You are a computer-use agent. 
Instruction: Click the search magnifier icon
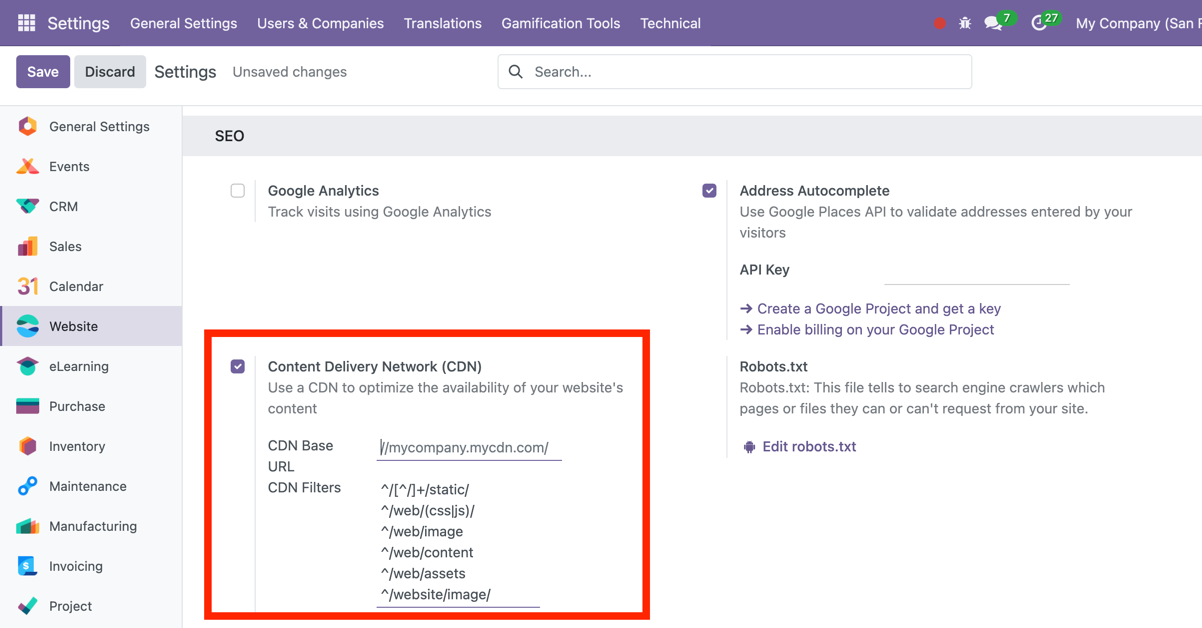pos(516,72)
